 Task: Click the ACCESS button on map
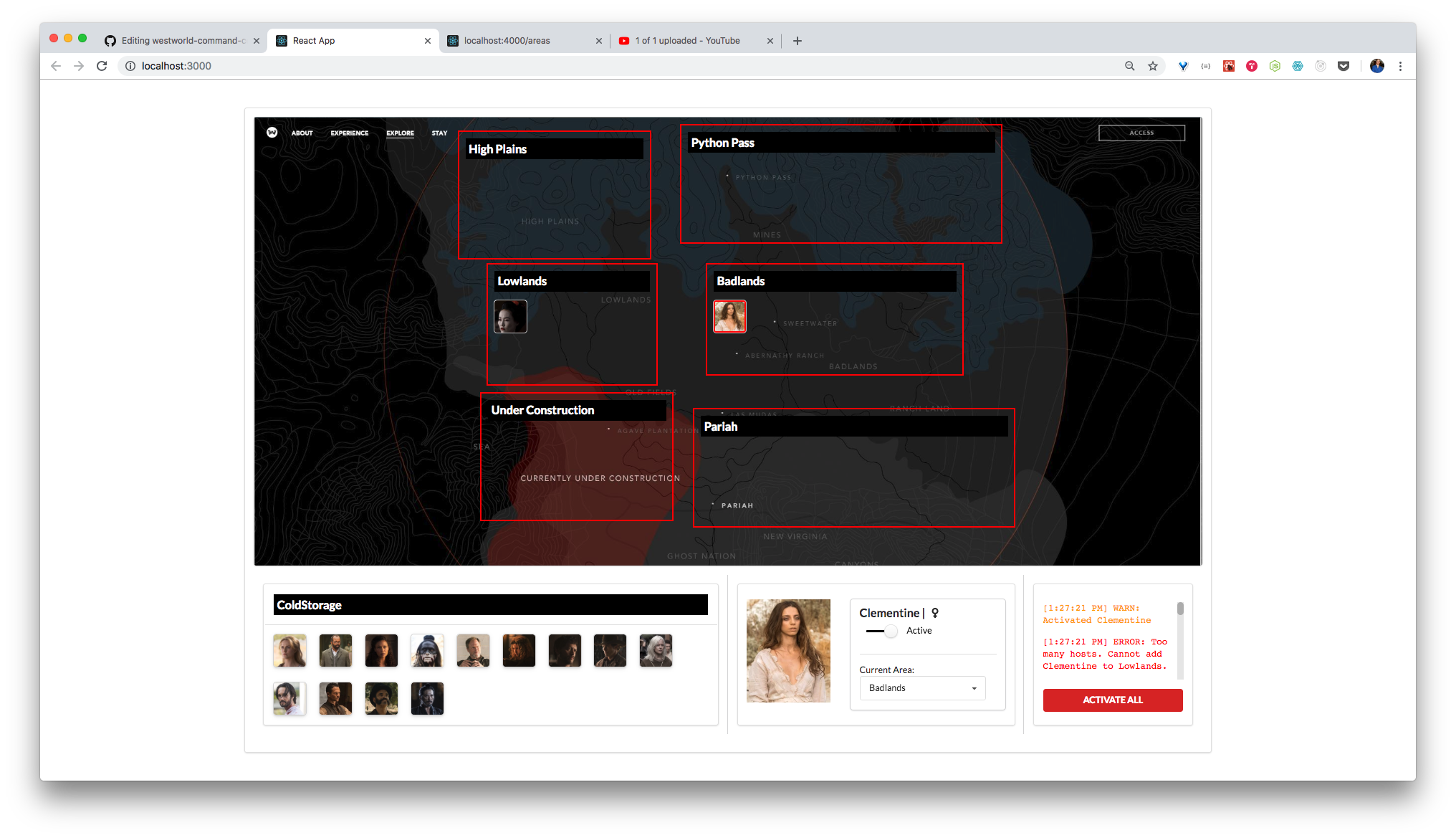pos(1141,133)
